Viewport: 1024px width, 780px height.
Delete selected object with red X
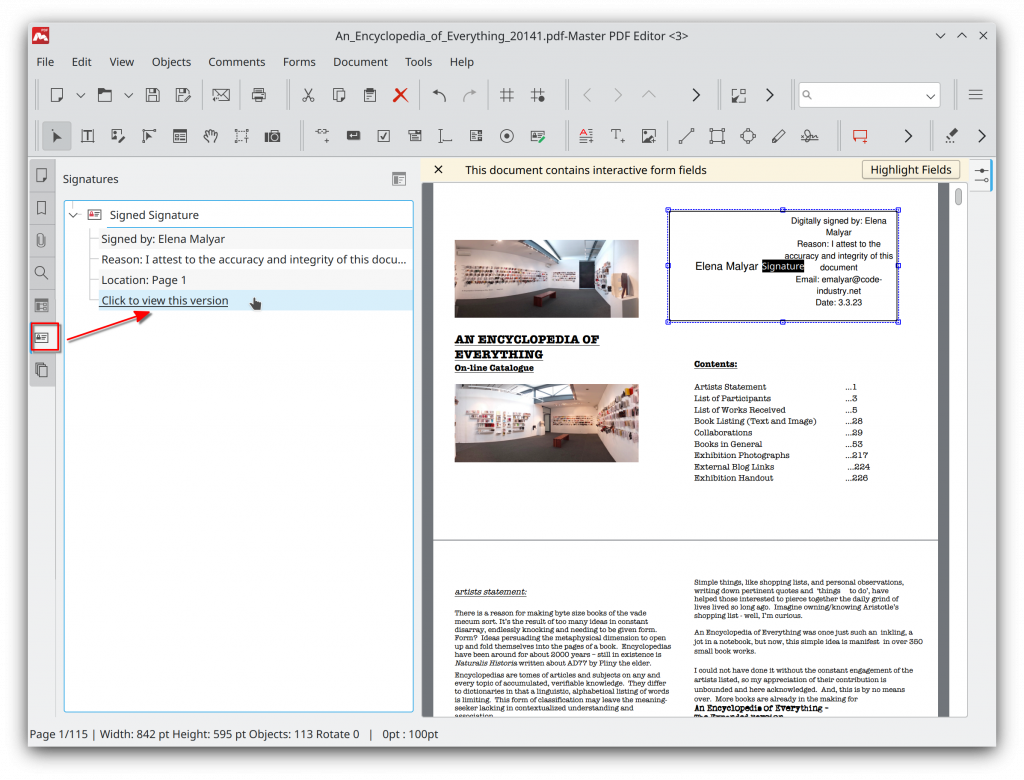tap(400, 95)
